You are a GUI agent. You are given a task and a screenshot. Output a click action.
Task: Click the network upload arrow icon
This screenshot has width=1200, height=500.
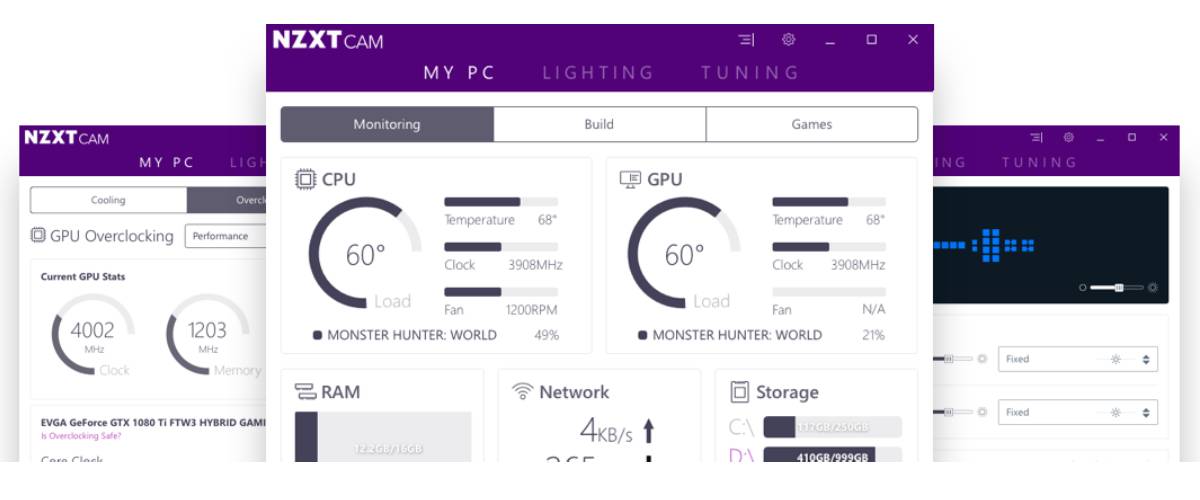coord(648,431)
